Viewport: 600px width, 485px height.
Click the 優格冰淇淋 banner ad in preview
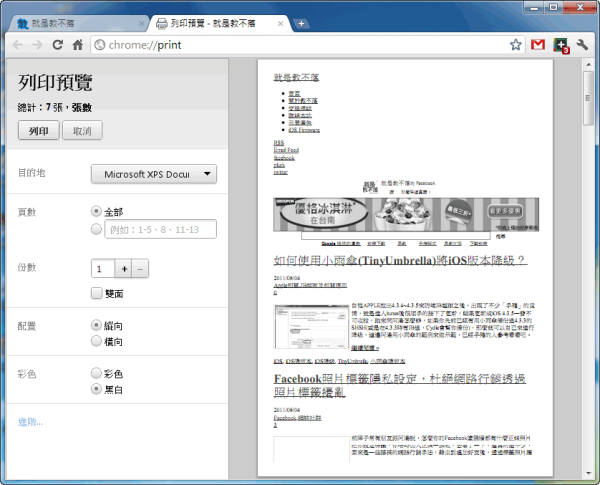406,214
